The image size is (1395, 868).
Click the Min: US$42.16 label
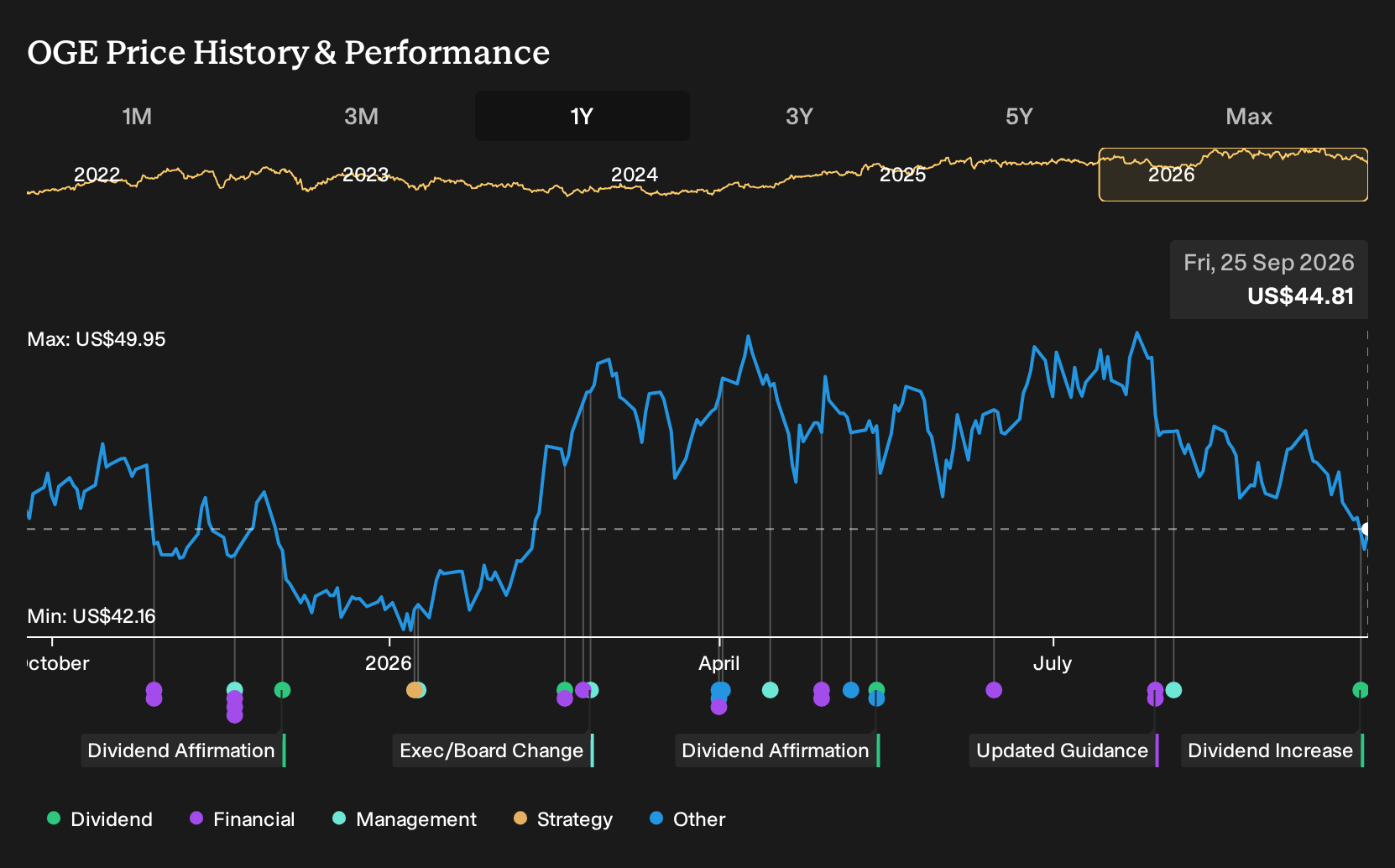91,616
